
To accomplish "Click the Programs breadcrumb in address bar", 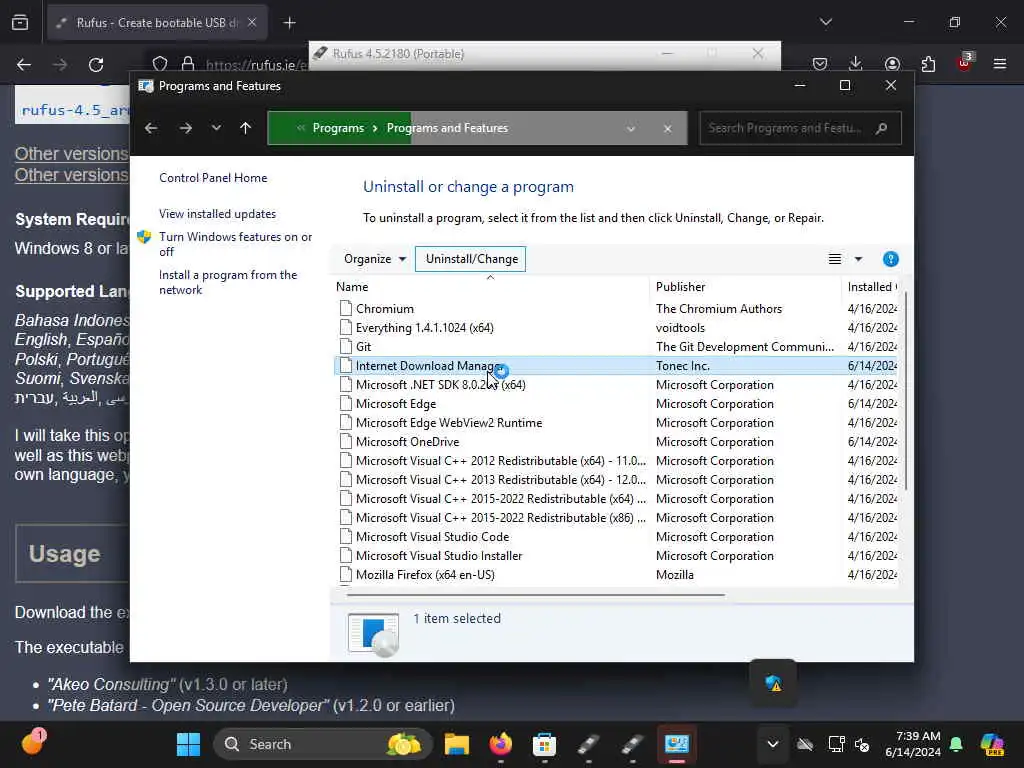I will [338, 128].
